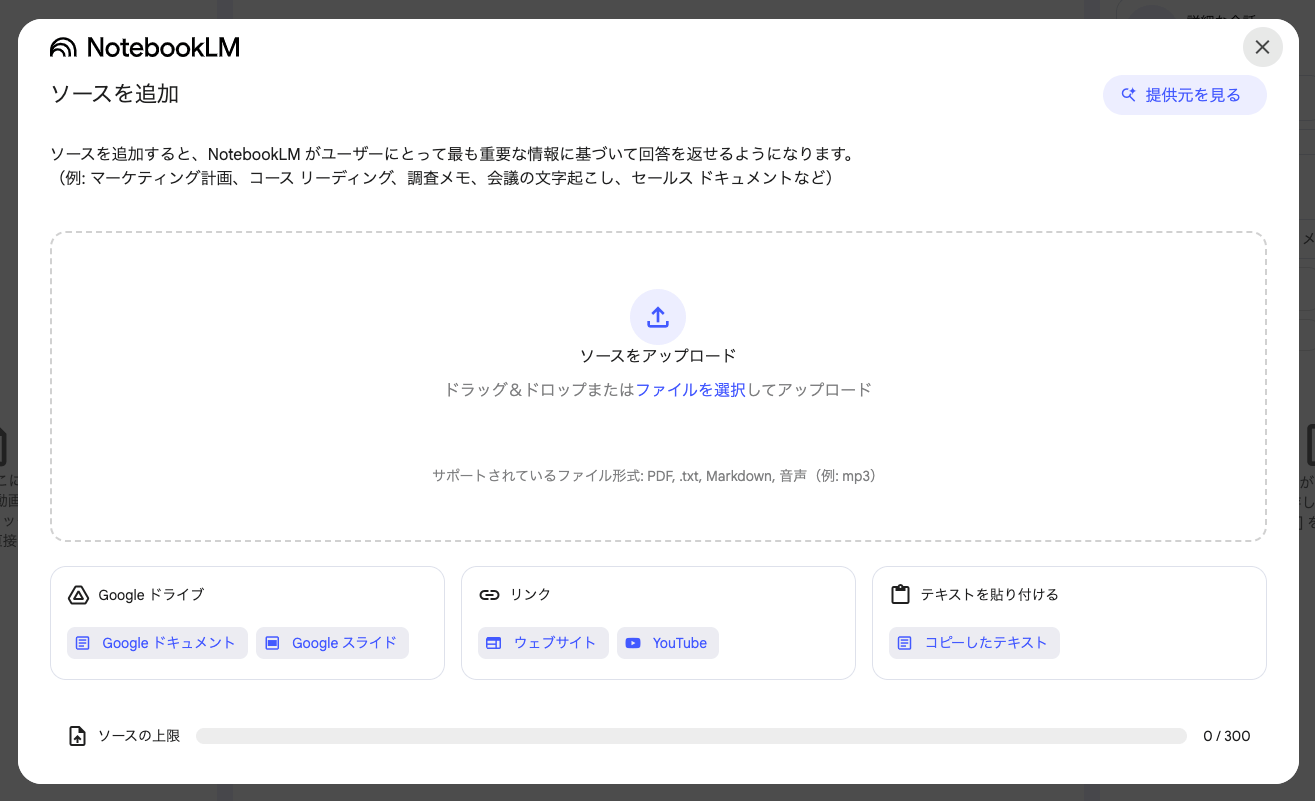Click the テキストを貼り付ける card label
Image resolution: width=1315 pixels, height=801 pixels.
(989, 595)
